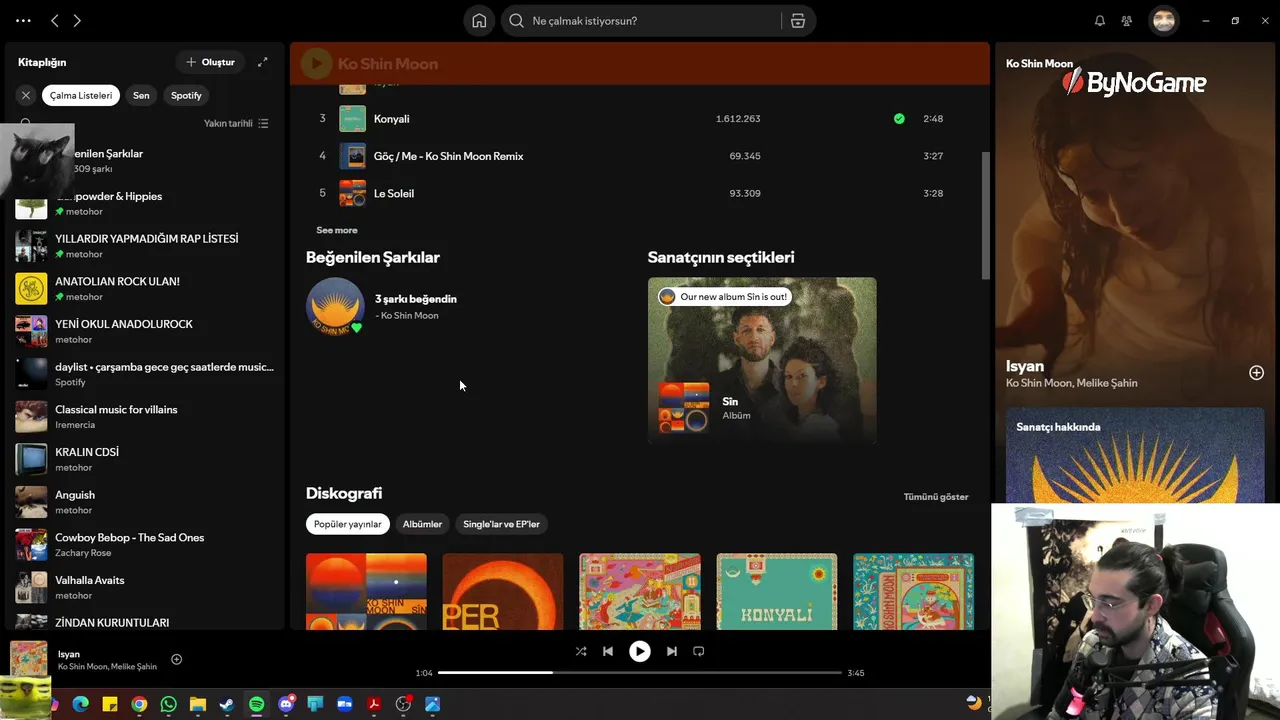Open File Explorer from taskbar
The image size is (1280, 720).
point(198,705)
